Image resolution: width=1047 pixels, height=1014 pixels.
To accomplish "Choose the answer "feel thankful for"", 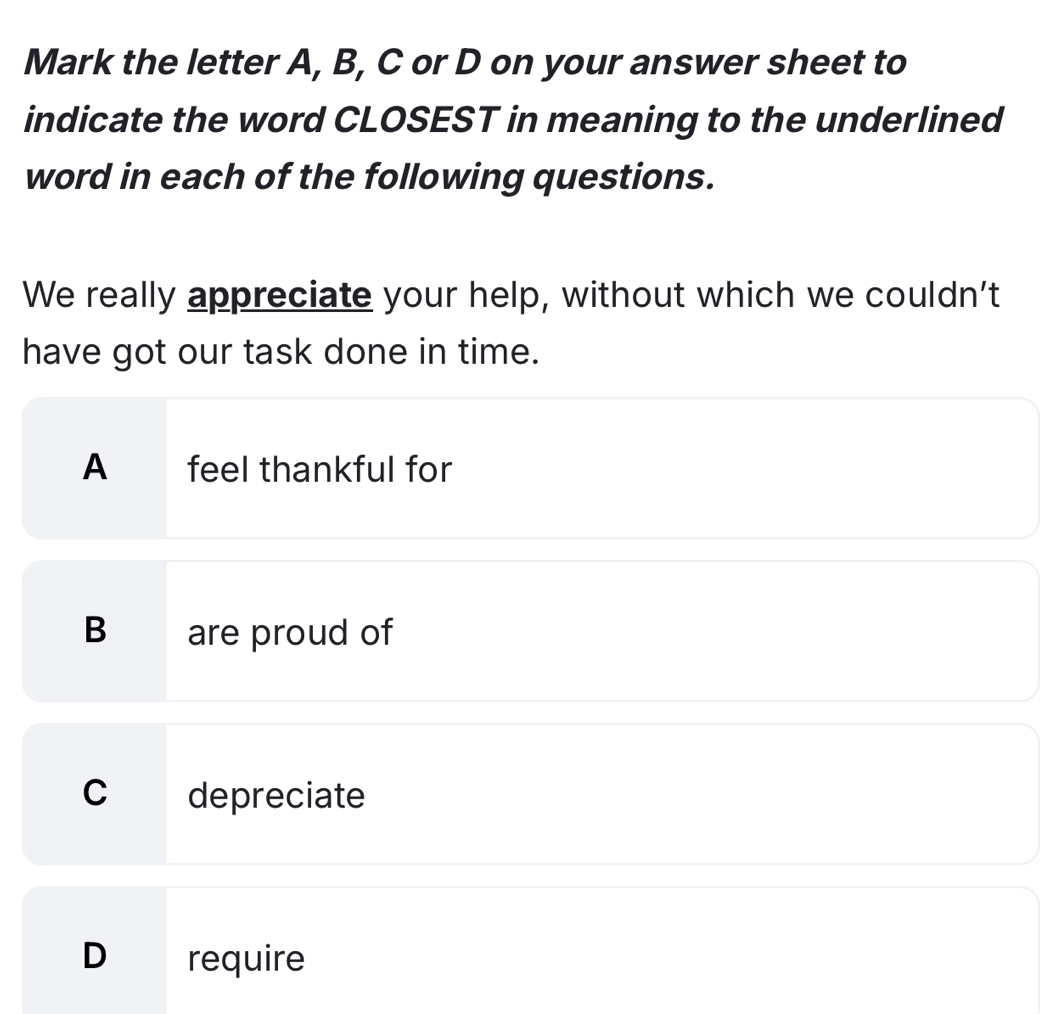I will pyautogui.click(x=320, y=468).
